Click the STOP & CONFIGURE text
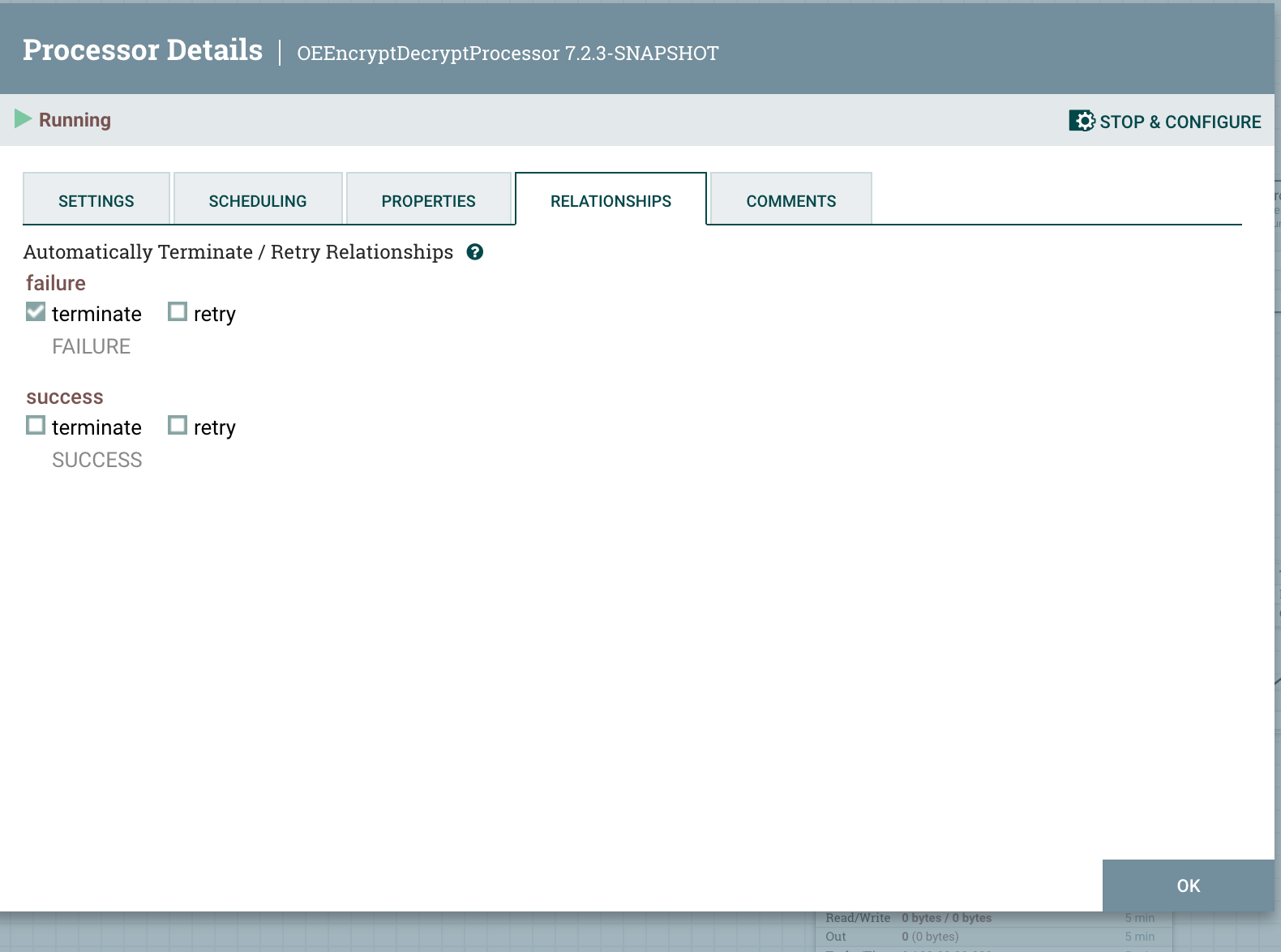 coord(1180,122)
